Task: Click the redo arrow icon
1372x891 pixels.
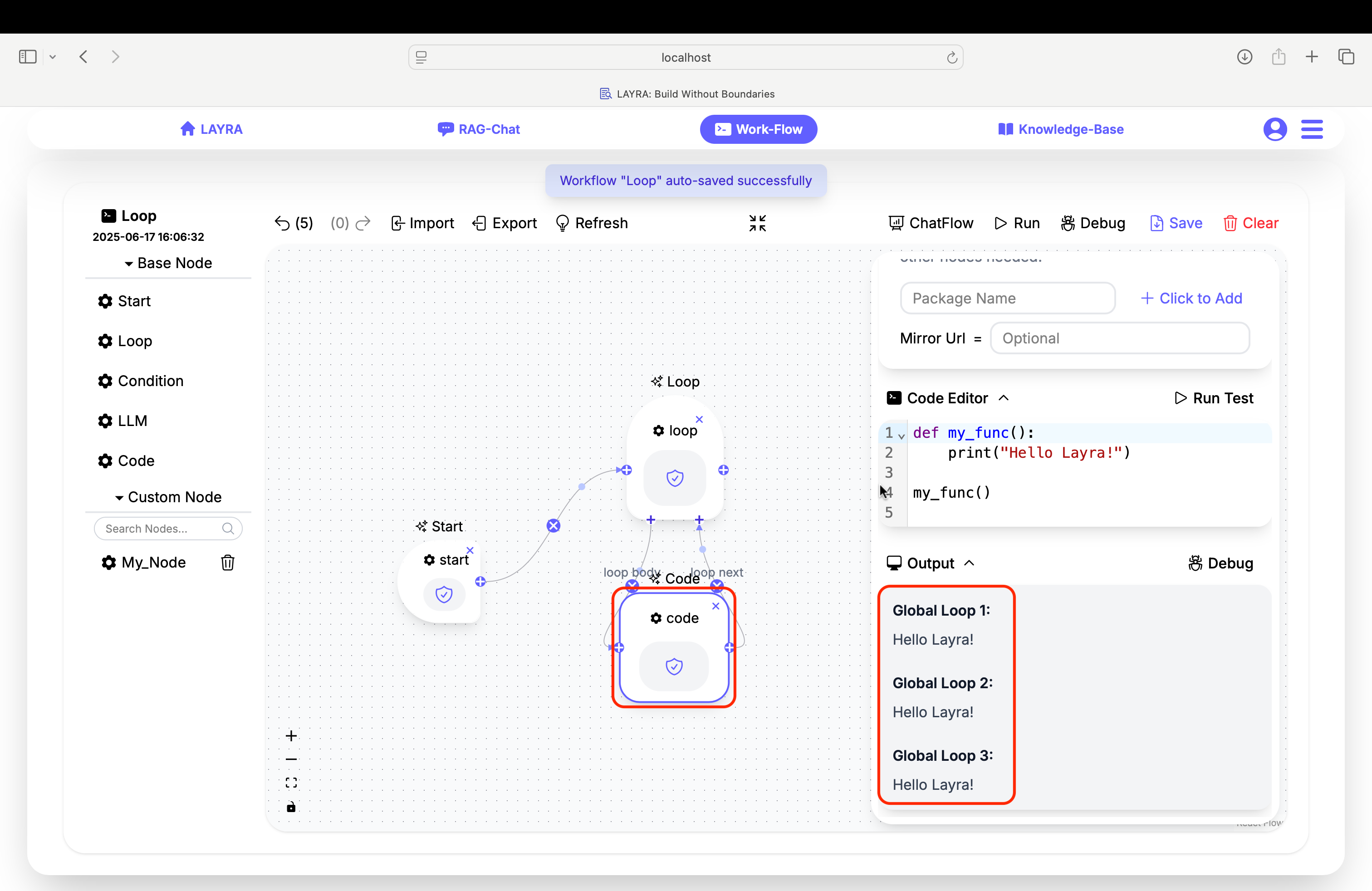Action: coord(363,223)
